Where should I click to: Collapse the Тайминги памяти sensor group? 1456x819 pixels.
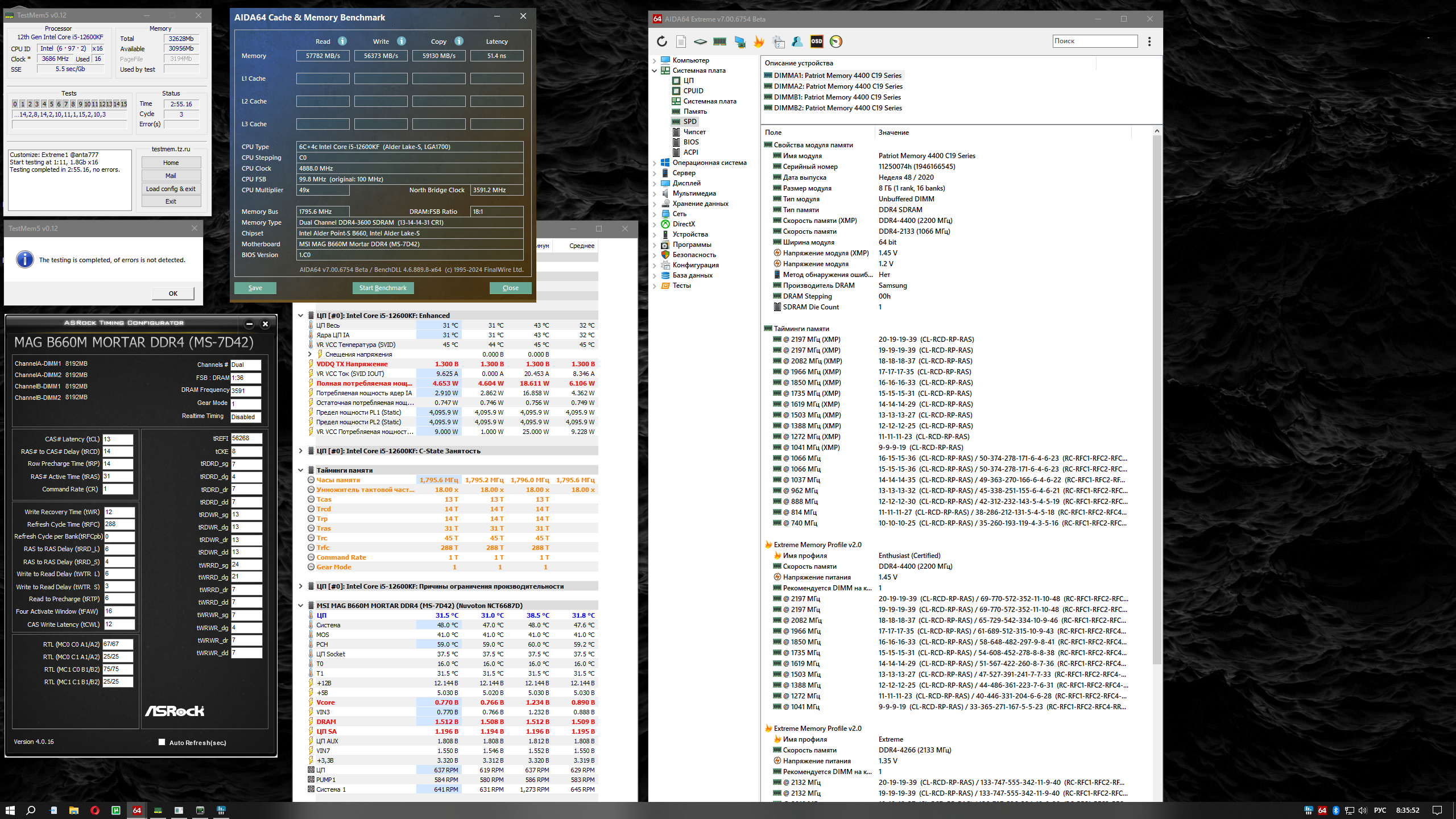click(300, 470)
